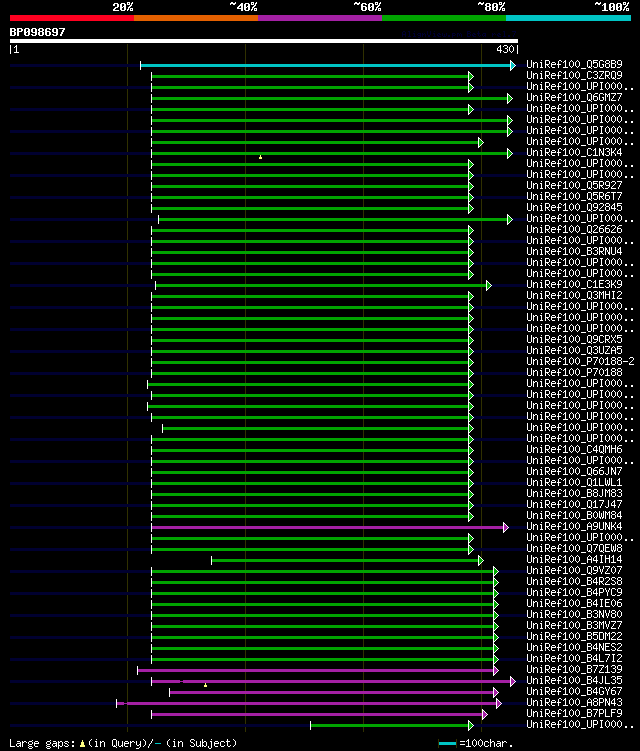Open the UniRef100_Q6GMZ7 hit
Screen dimensions: 640x751
(574, 97)
